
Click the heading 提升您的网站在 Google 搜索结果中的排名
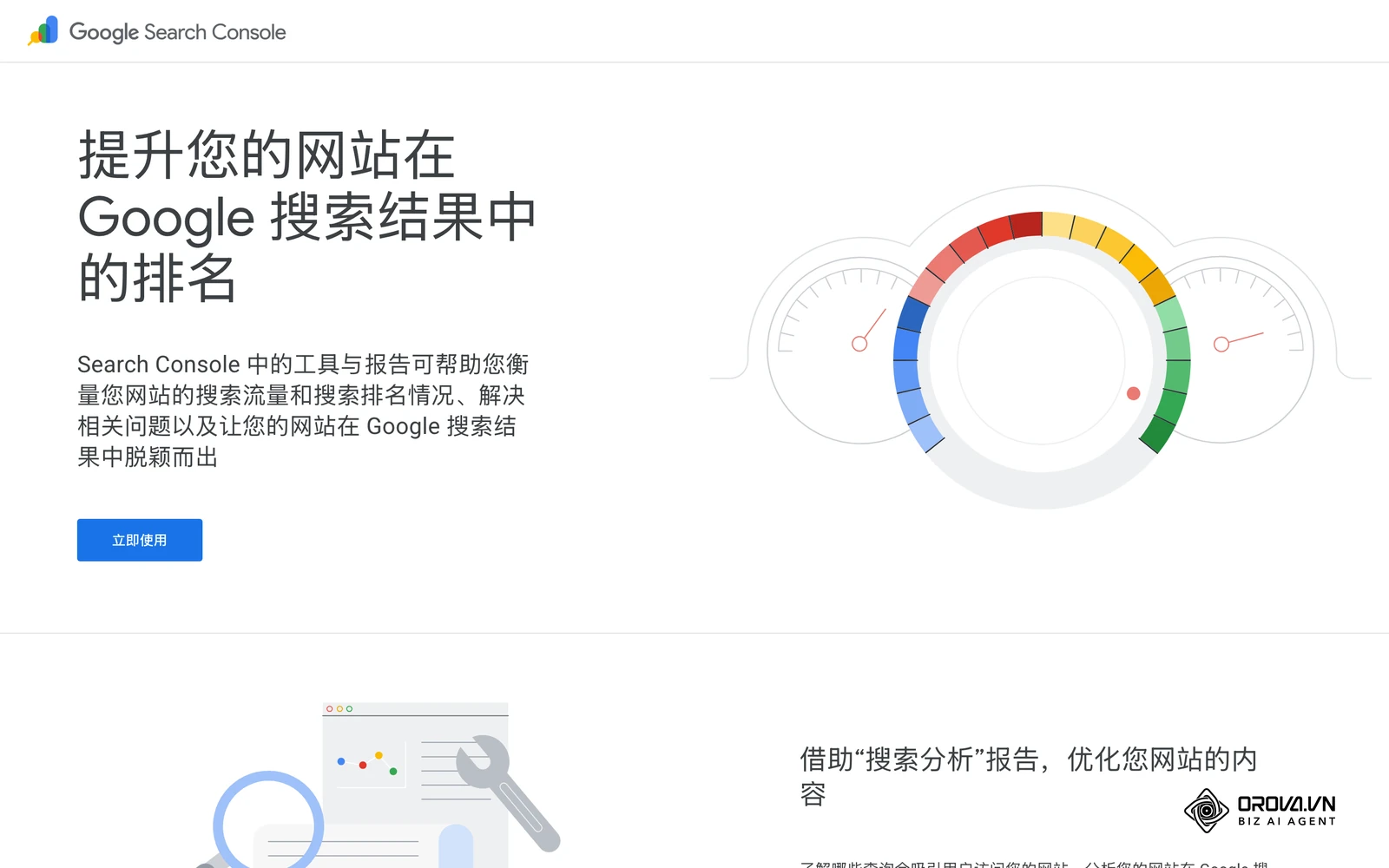306,216
